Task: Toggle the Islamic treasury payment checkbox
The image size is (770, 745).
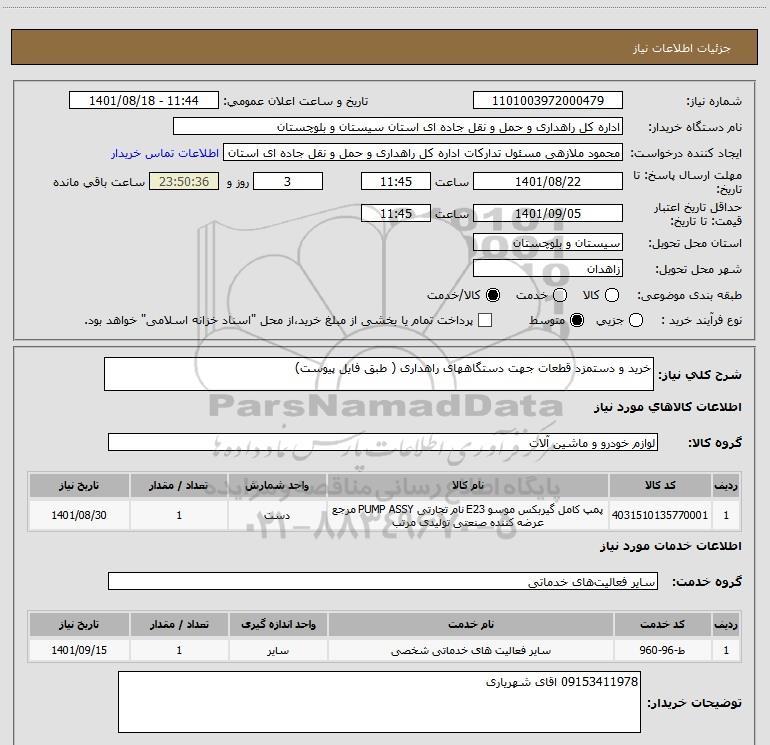Action: click(485, 320)
